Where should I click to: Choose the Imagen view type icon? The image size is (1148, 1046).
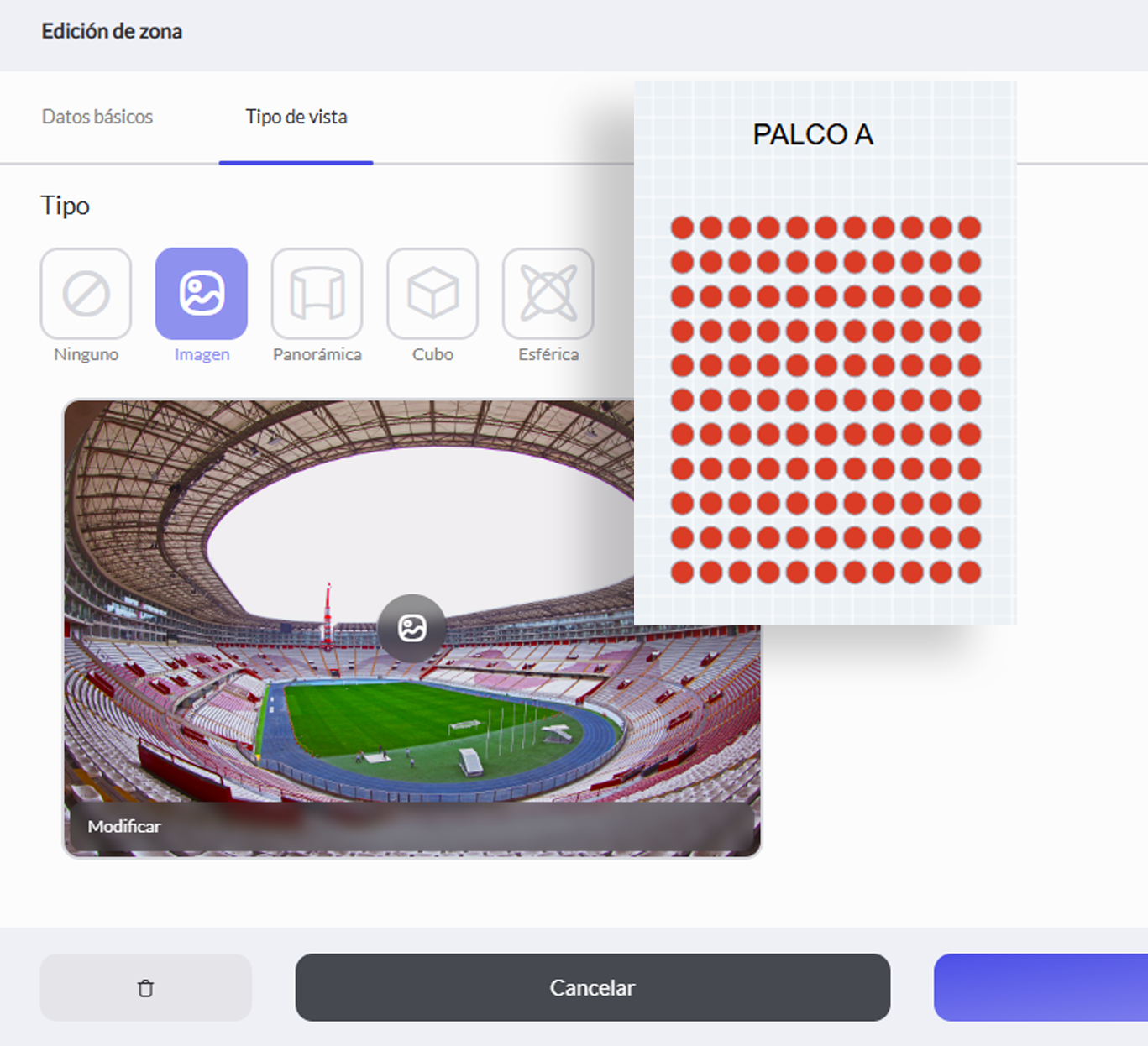click(x=202, y=294)
